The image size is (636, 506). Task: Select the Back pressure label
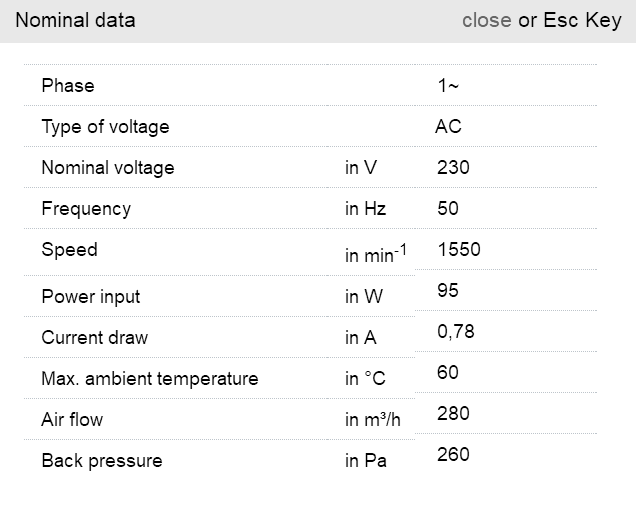pos(101,461)
